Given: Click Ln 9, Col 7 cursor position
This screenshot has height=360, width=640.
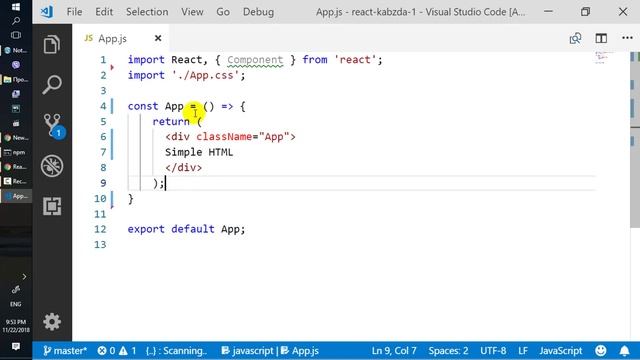Looking at the screenshot, I should click(x=394, y=351).
